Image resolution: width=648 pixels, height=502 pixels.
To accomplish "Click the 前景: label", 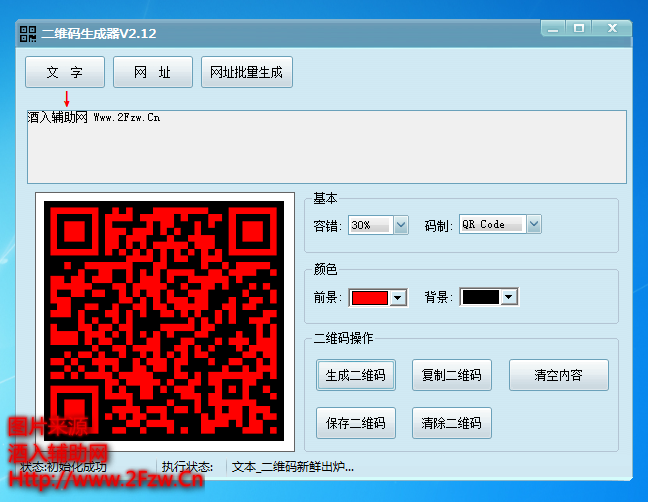I will [x=328, y=297].
